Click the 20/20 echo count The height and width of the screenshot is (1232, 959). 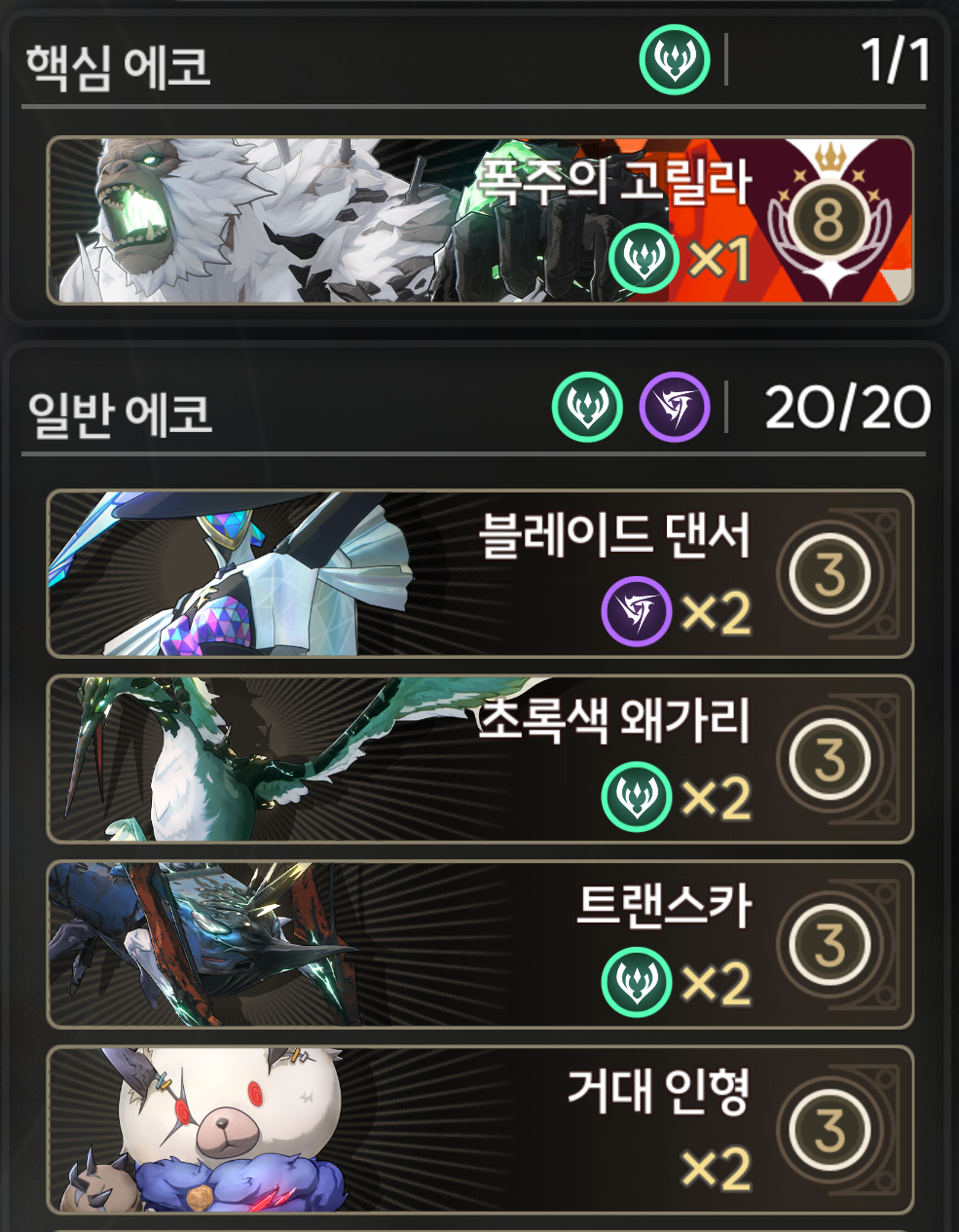pos(848,408)
